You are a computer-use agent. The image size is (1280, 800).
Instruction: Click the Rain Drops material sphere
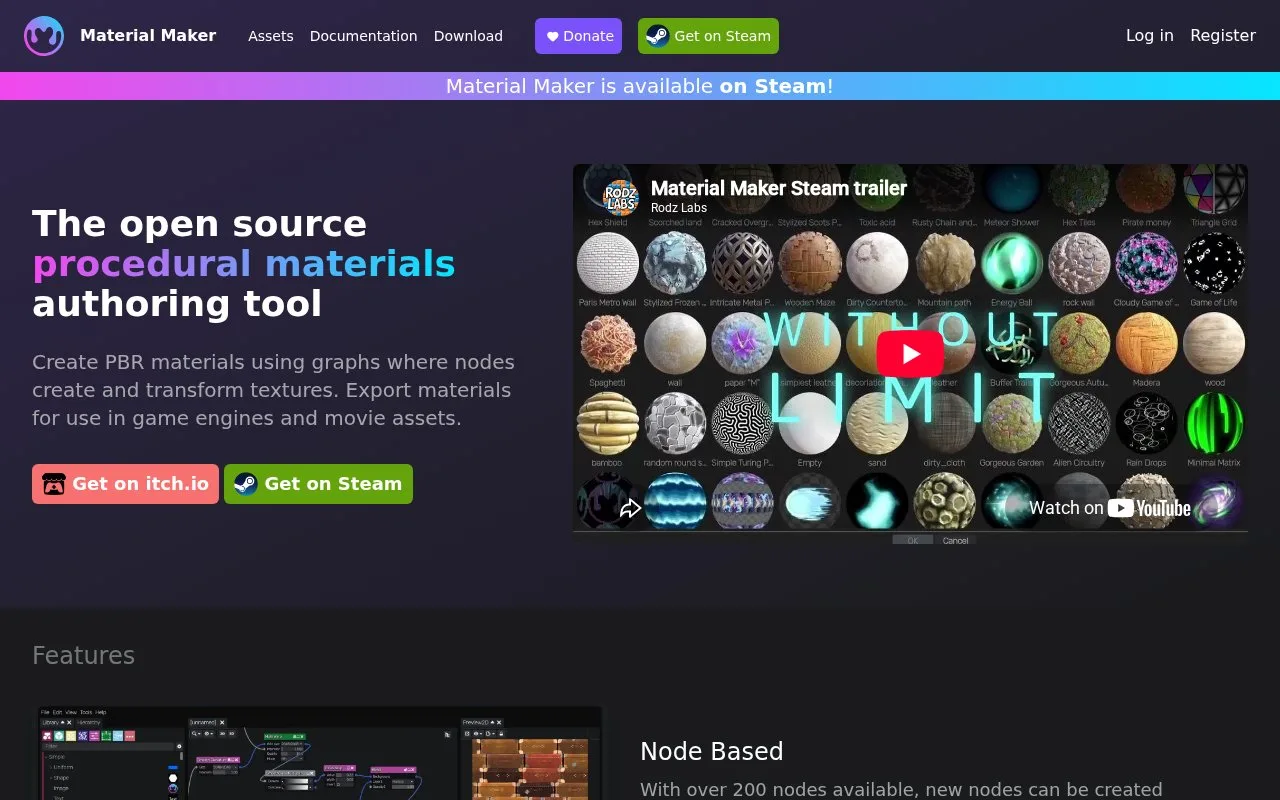click(x=1146, y=423)
